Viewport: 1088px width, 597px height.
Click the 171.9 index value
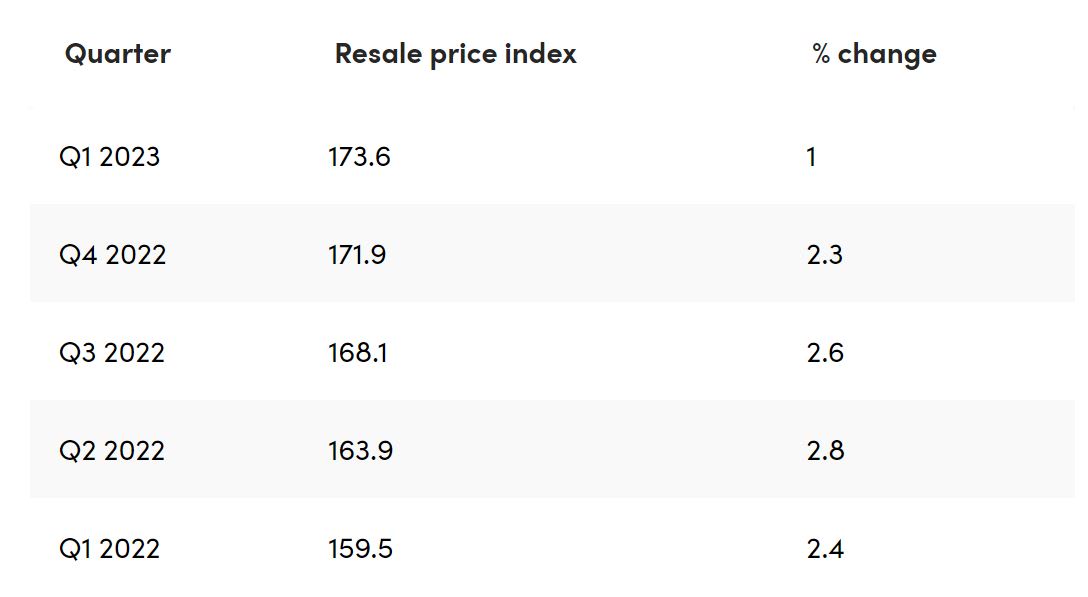pos(357,255)
